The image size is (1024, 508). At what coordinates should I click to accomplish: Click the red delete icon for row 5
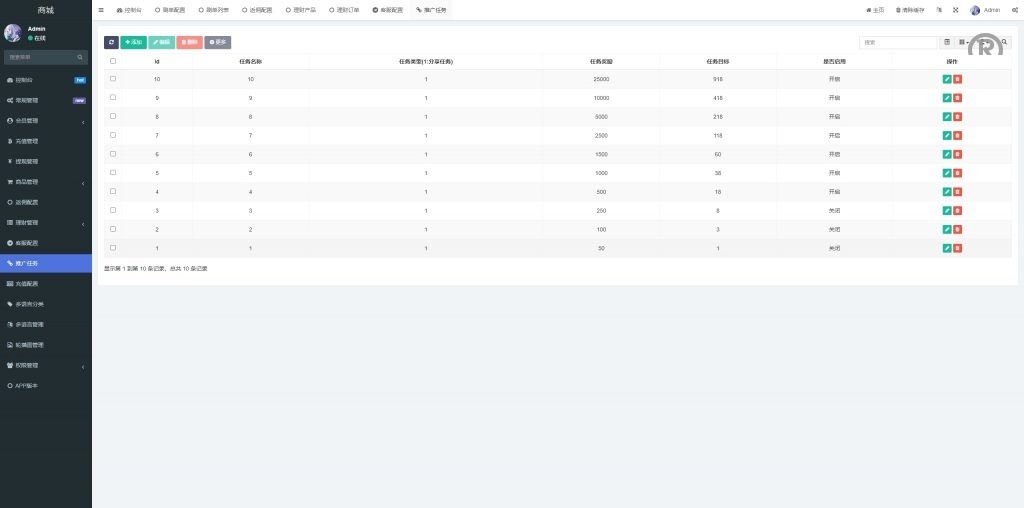tap(957, 172)
